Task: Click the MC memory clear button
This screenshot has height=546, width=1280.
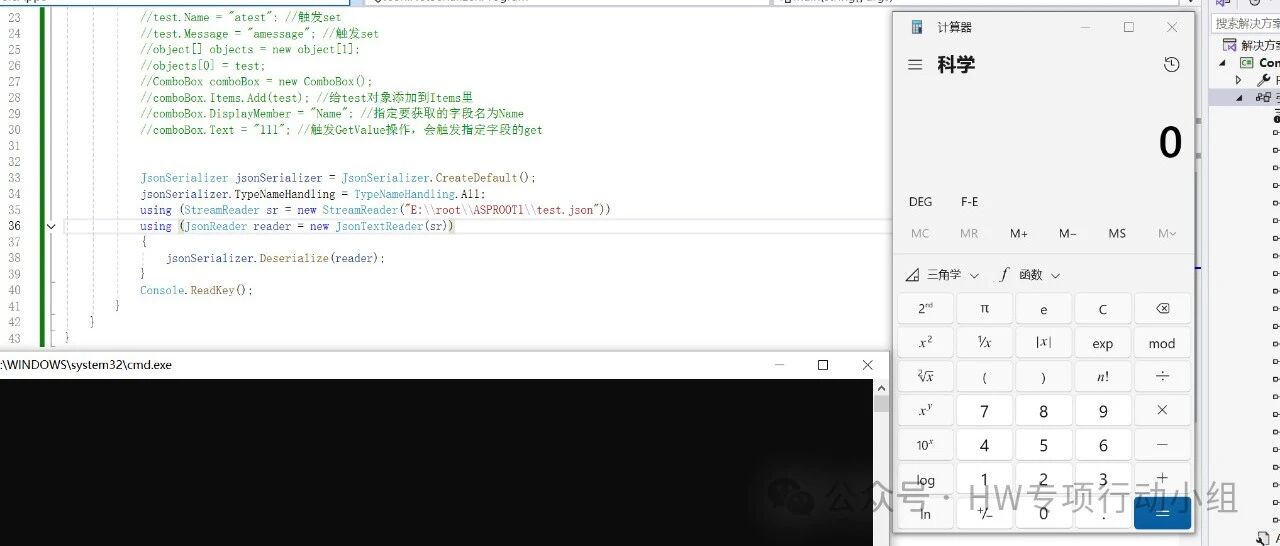Action: [920, 233]
